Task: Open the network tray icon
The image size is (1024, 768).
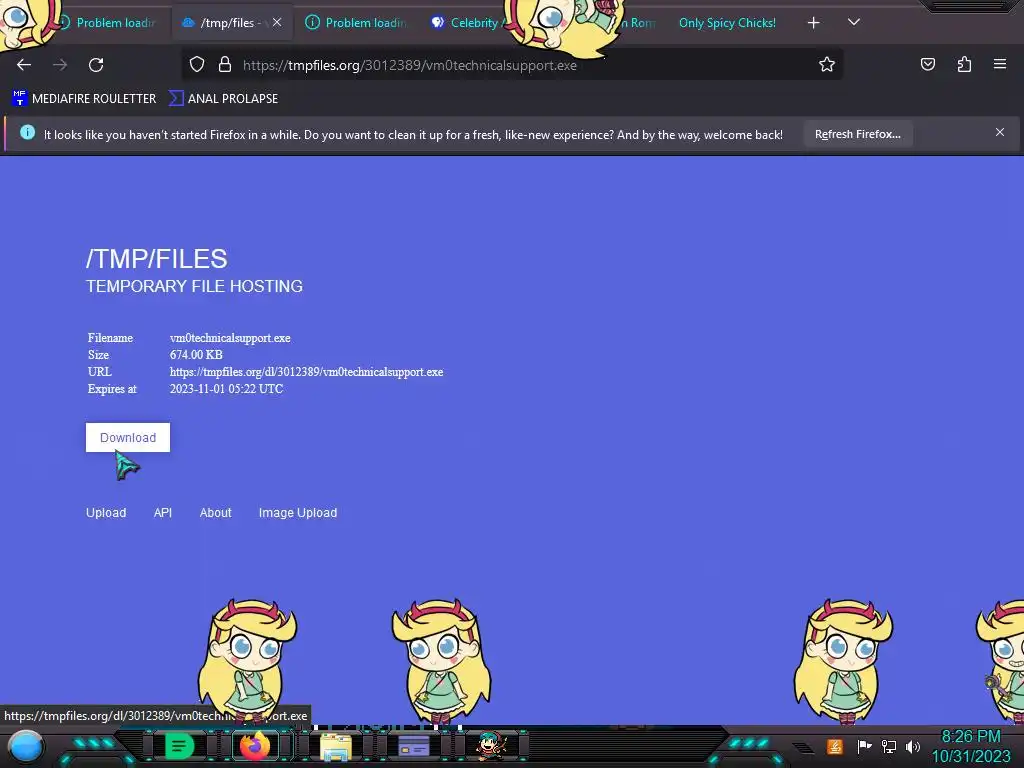Action: [x=889, y=746]
